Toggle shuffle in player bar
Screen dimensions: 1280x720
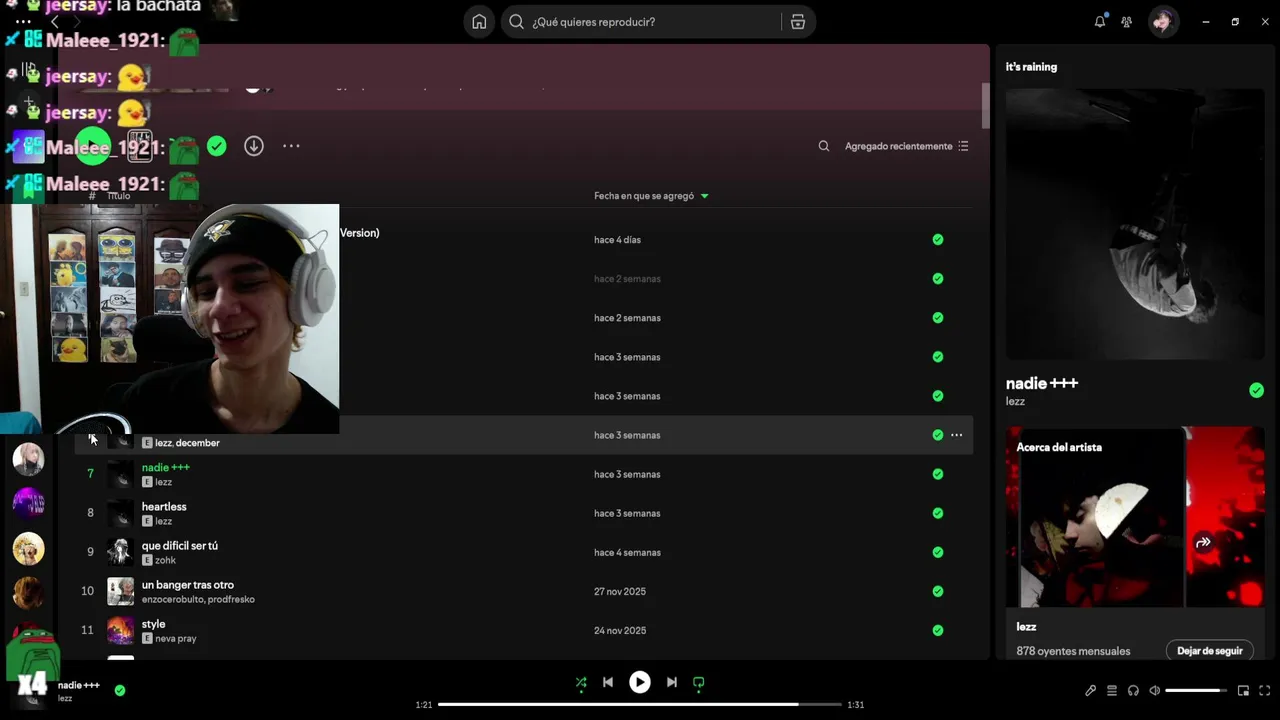581,682
